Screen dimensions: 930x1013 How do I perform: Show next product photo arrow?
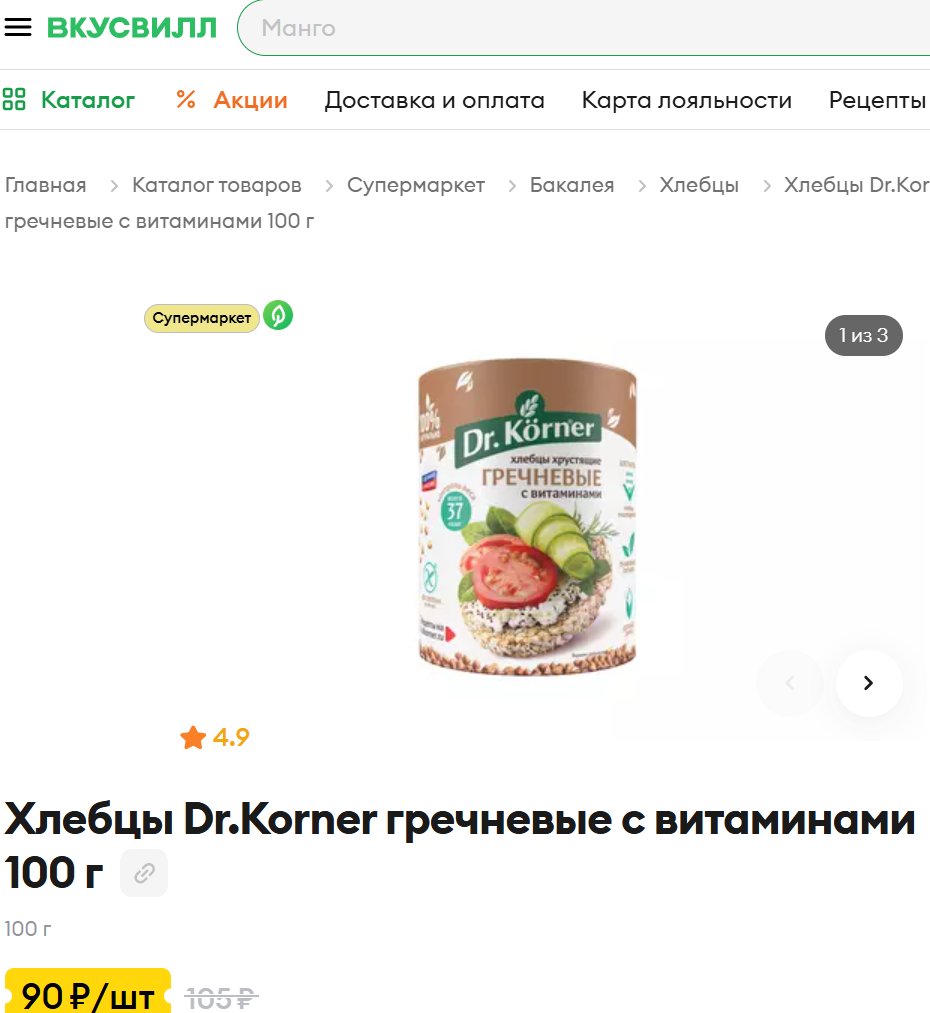point(869,683)
